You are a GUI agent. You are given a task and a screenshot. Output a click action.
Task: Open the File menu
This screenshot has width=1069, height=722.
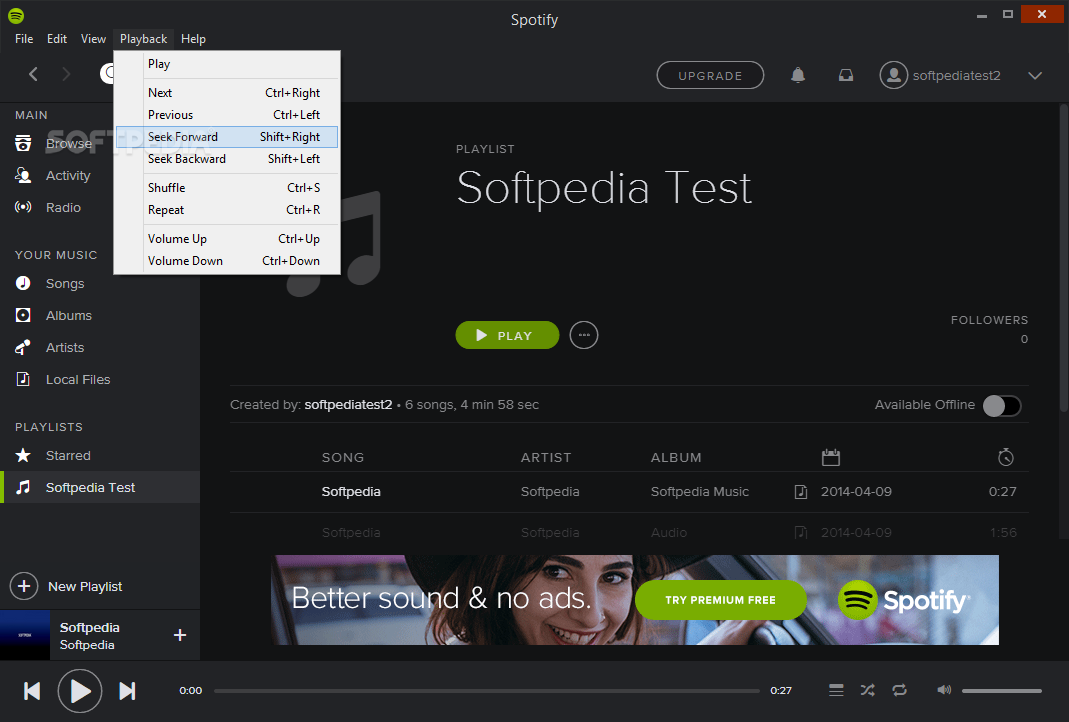tap(24, 39)
